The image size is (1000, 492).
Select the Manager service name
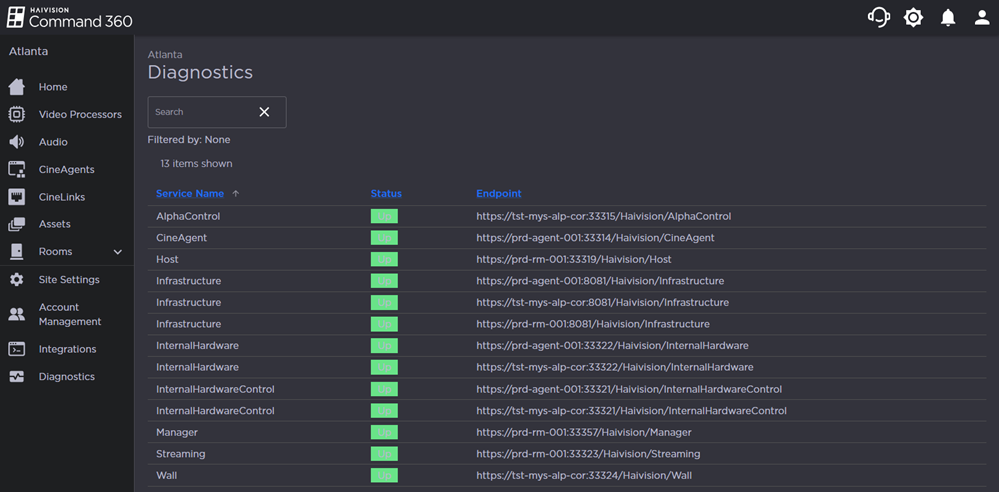point(177,432)
